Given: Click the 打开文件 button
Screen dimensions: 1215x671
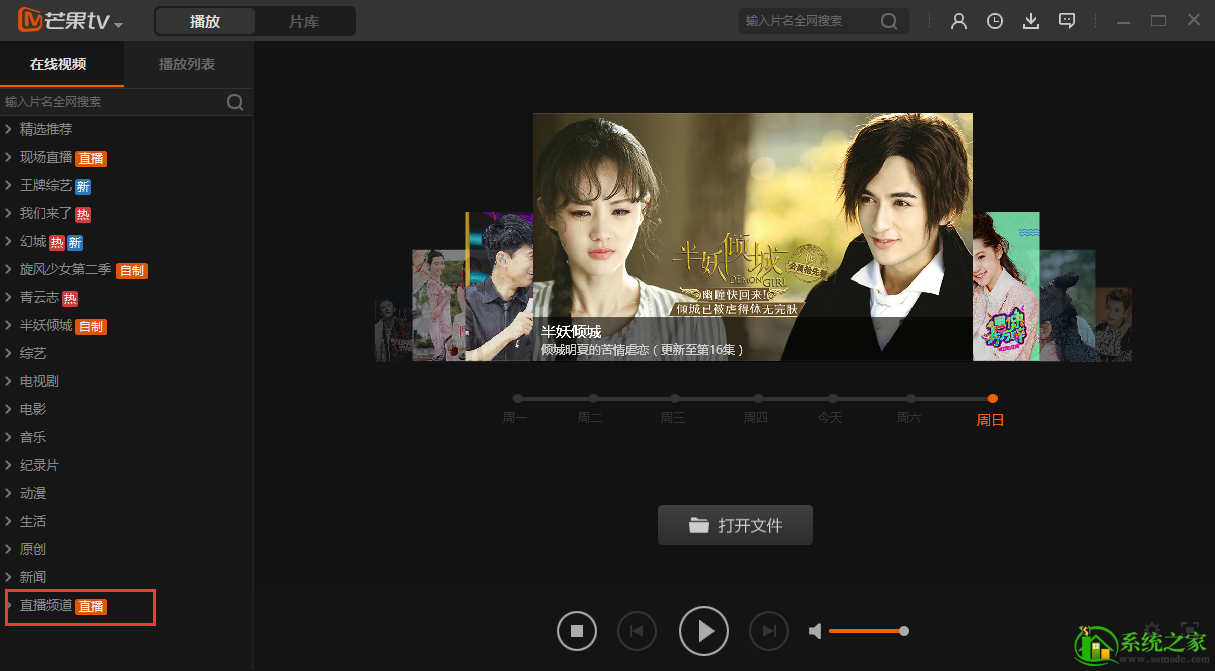Looking at the screenshot, I should 735,525.
